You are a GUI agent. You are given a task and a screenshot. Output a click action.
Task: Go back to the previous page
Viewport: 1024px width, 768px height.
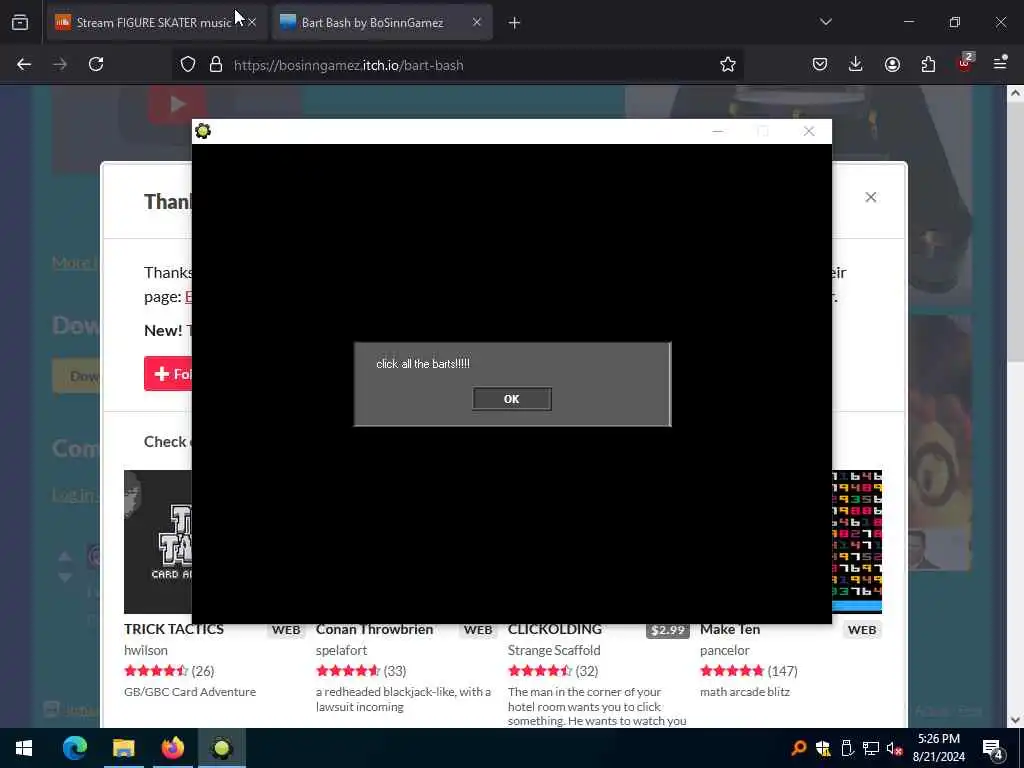pyautogui.click(x=24, y=64)
